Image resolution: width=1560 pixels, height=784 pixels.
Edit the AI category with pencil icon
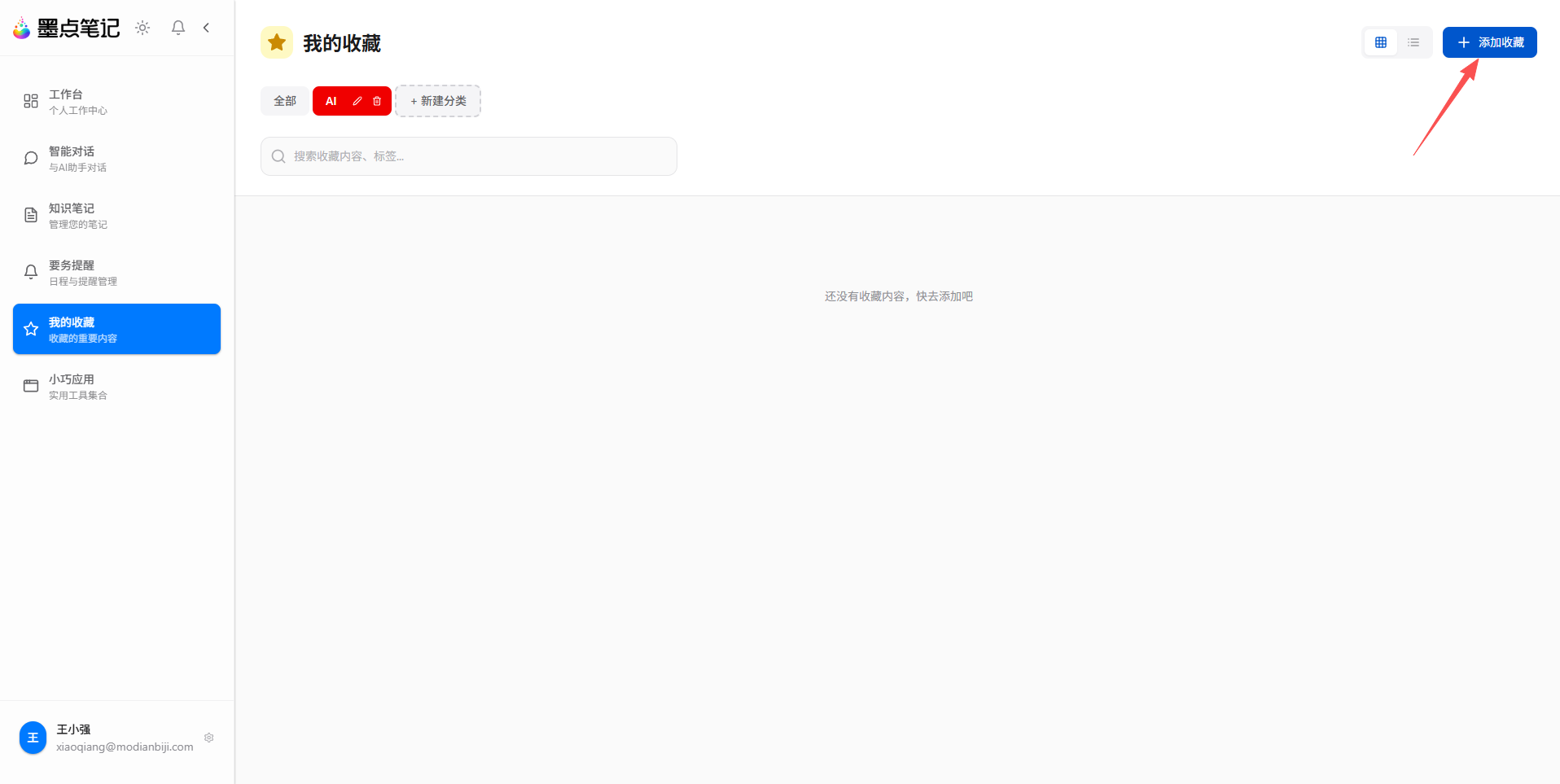tap(357, 101)
